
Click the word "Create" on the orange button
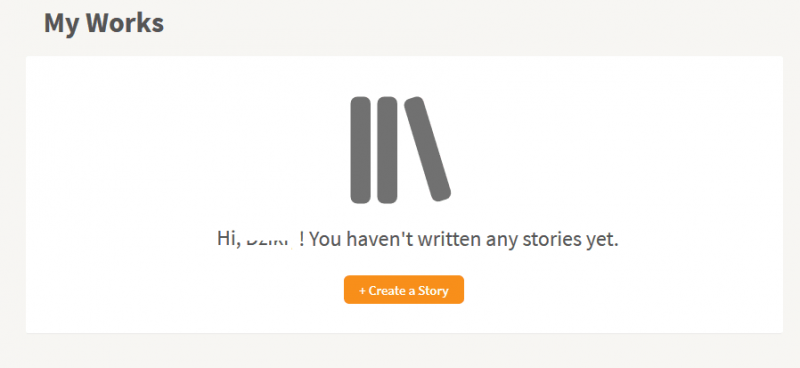click(x=386, y=291)
